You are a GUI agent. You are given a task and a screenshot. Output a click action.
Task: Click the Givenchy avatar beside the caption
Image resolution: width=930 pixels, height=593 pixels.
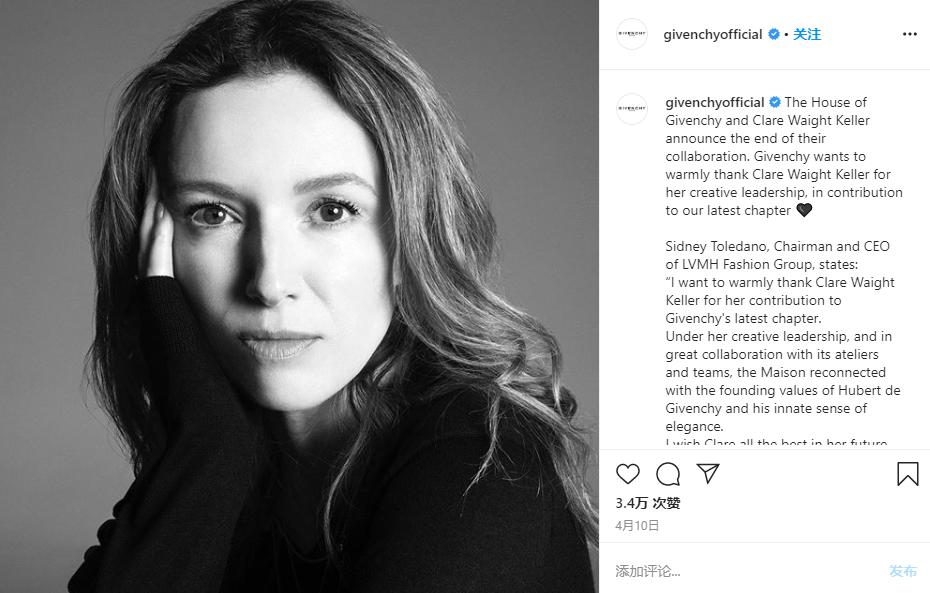(632, 109)
